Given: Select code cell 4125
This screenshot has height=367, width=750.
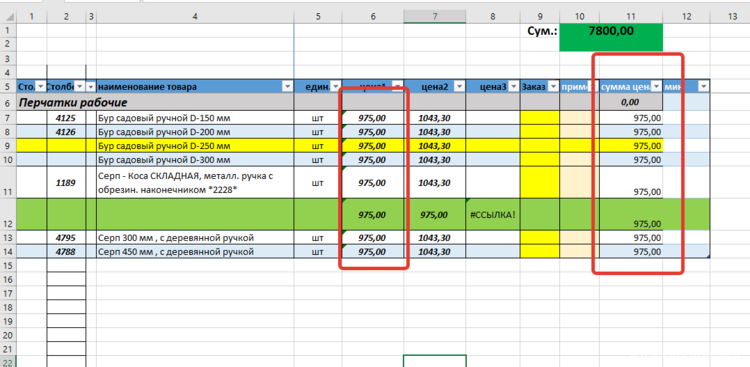Looking at the screenshot, I should tap(66, 118).
